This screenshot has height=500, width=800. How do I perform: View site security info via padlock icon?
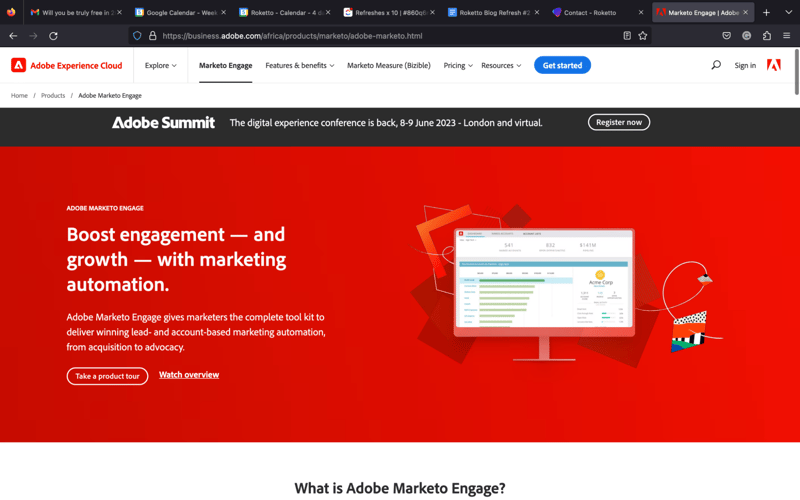point(152,36)
